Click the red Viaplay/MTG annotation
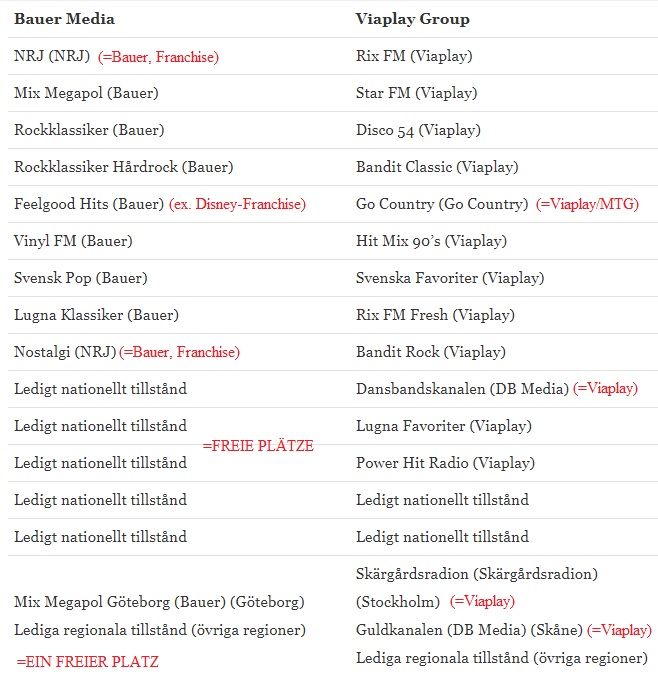 587,204
